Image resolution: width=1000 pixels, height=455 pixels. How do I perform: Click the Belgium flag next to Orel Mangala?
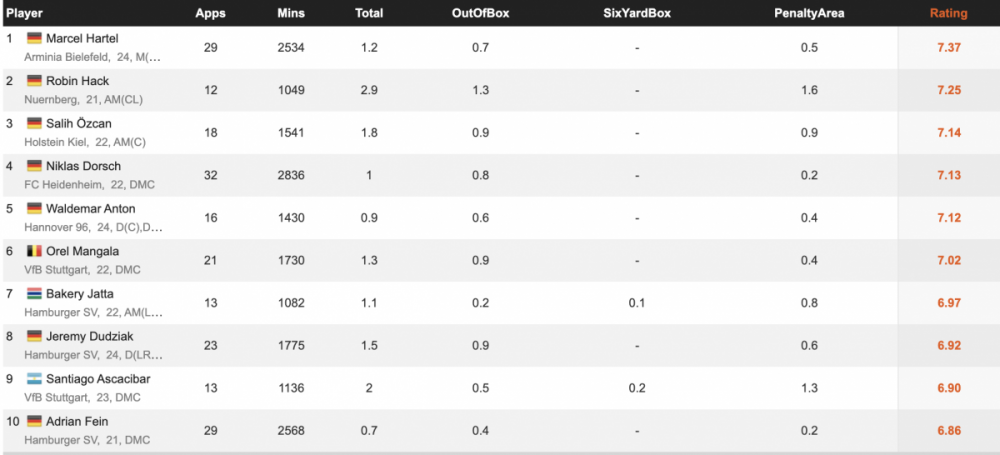tap(34, 252)
